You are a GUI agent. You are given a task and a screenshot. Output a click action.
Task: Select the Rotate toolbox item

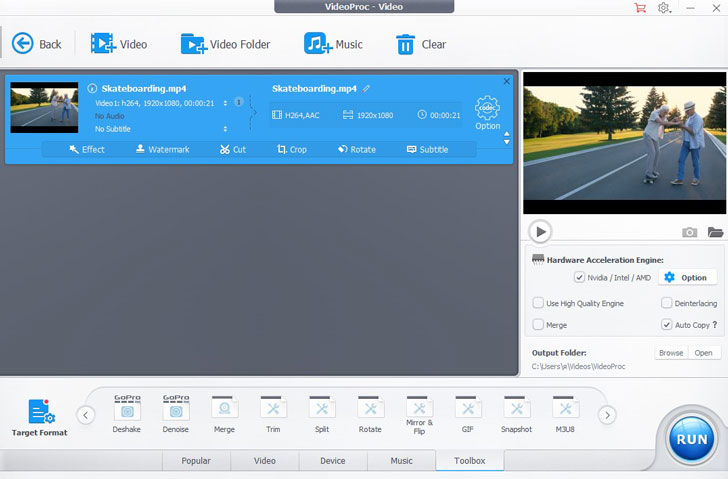(370, 414)
